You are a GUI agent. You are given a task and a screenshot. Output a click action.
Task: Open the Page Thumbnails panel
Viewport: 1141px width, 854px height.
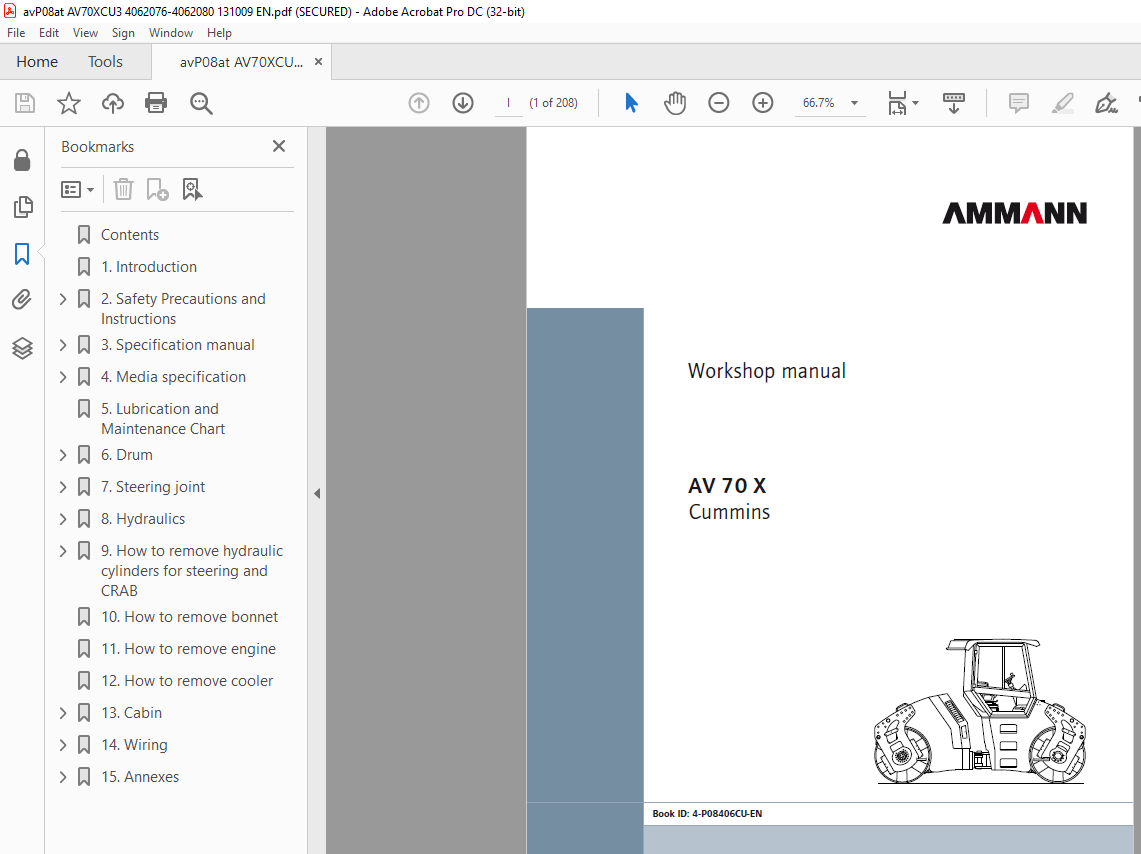23,207
